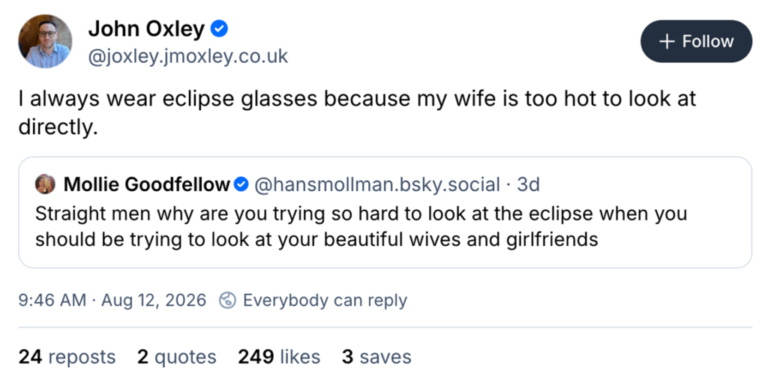768x377 pixels.
Task: Click the 3d timestamp in quoted post
Action: coord(528,185)
